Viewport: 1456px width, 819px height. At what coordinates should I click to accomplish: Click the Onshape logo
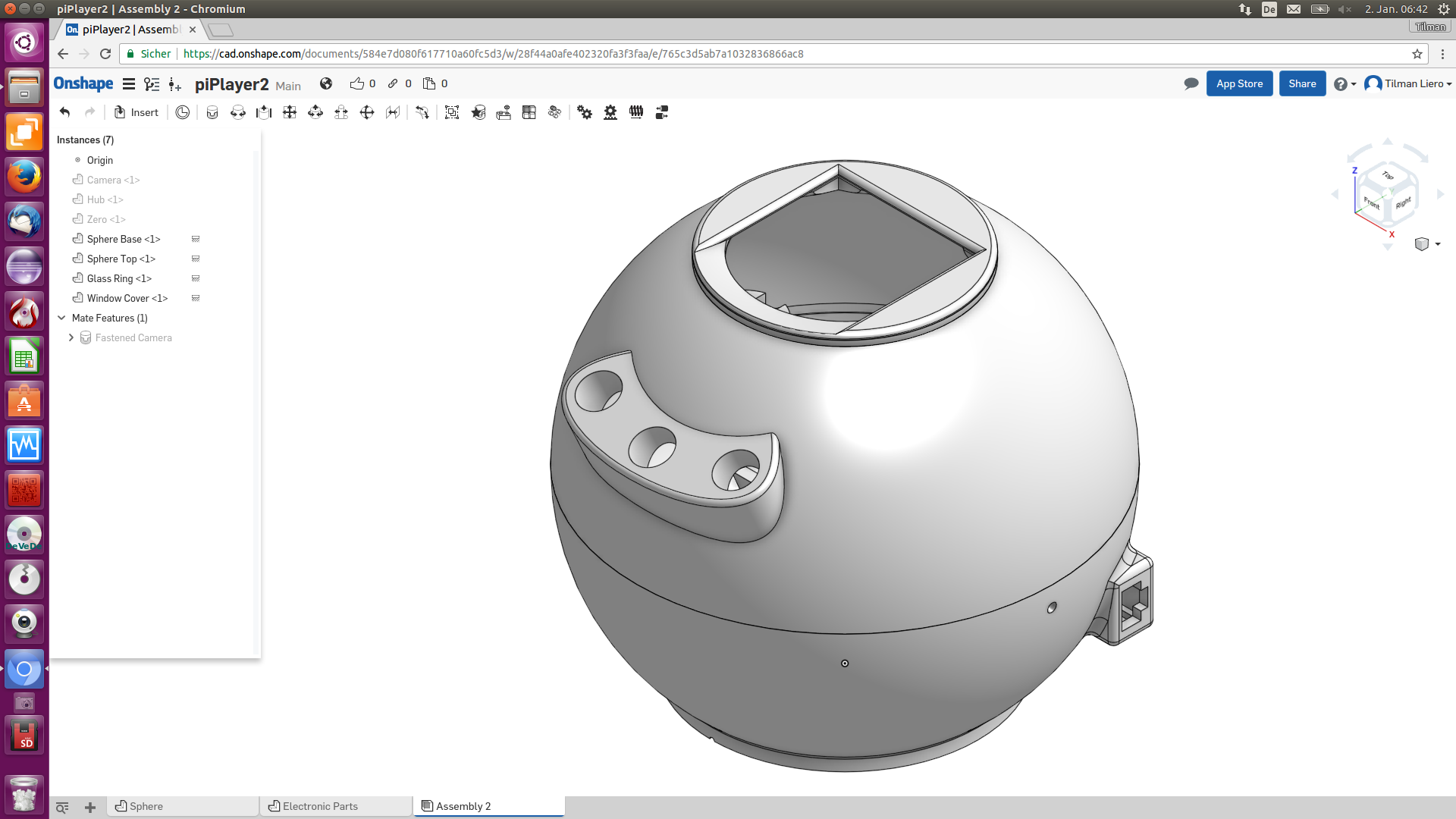tap(83, 83)
